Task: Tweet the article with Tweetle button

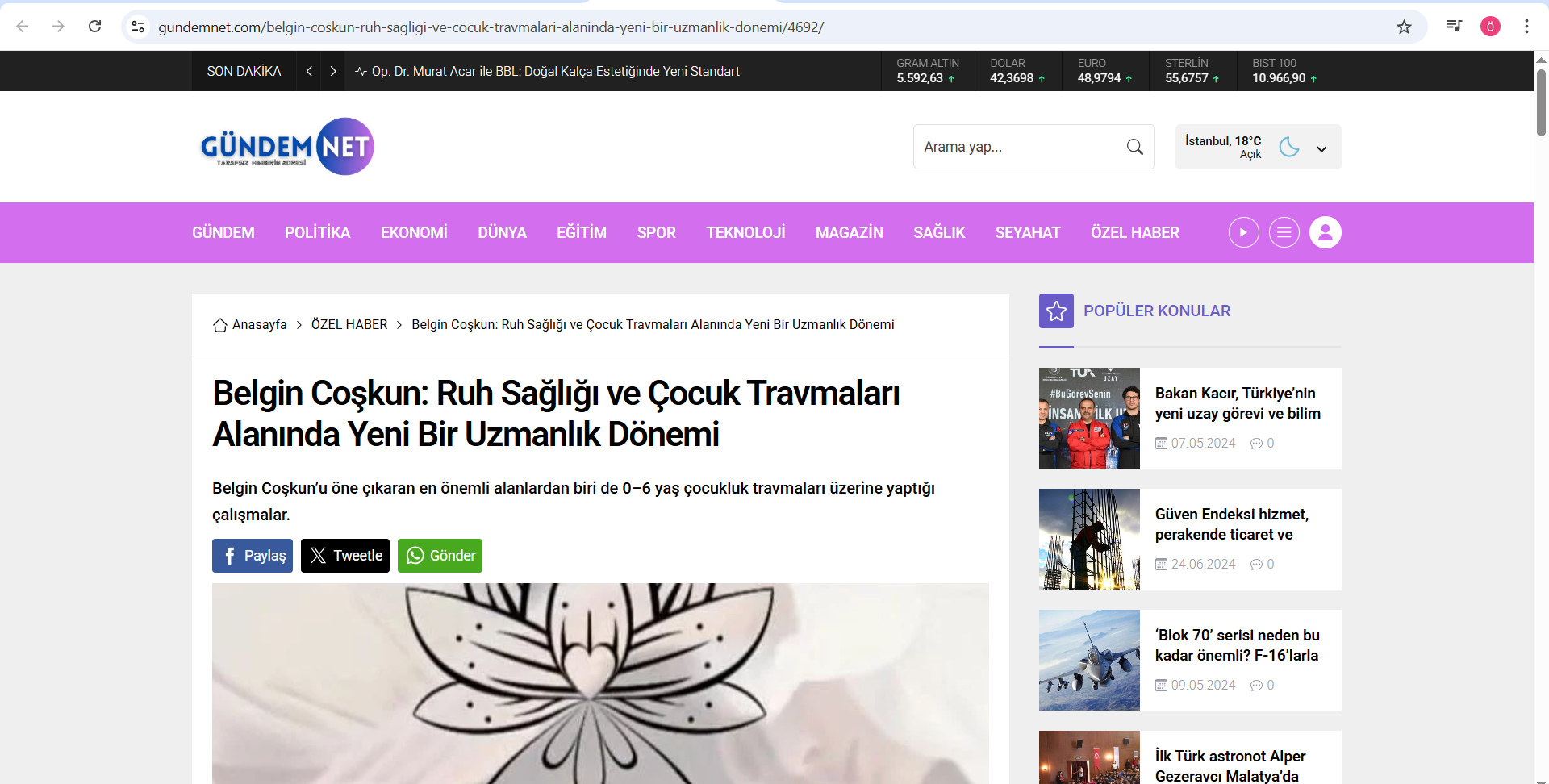Action: pyautogui.click(x=345, y=556)
